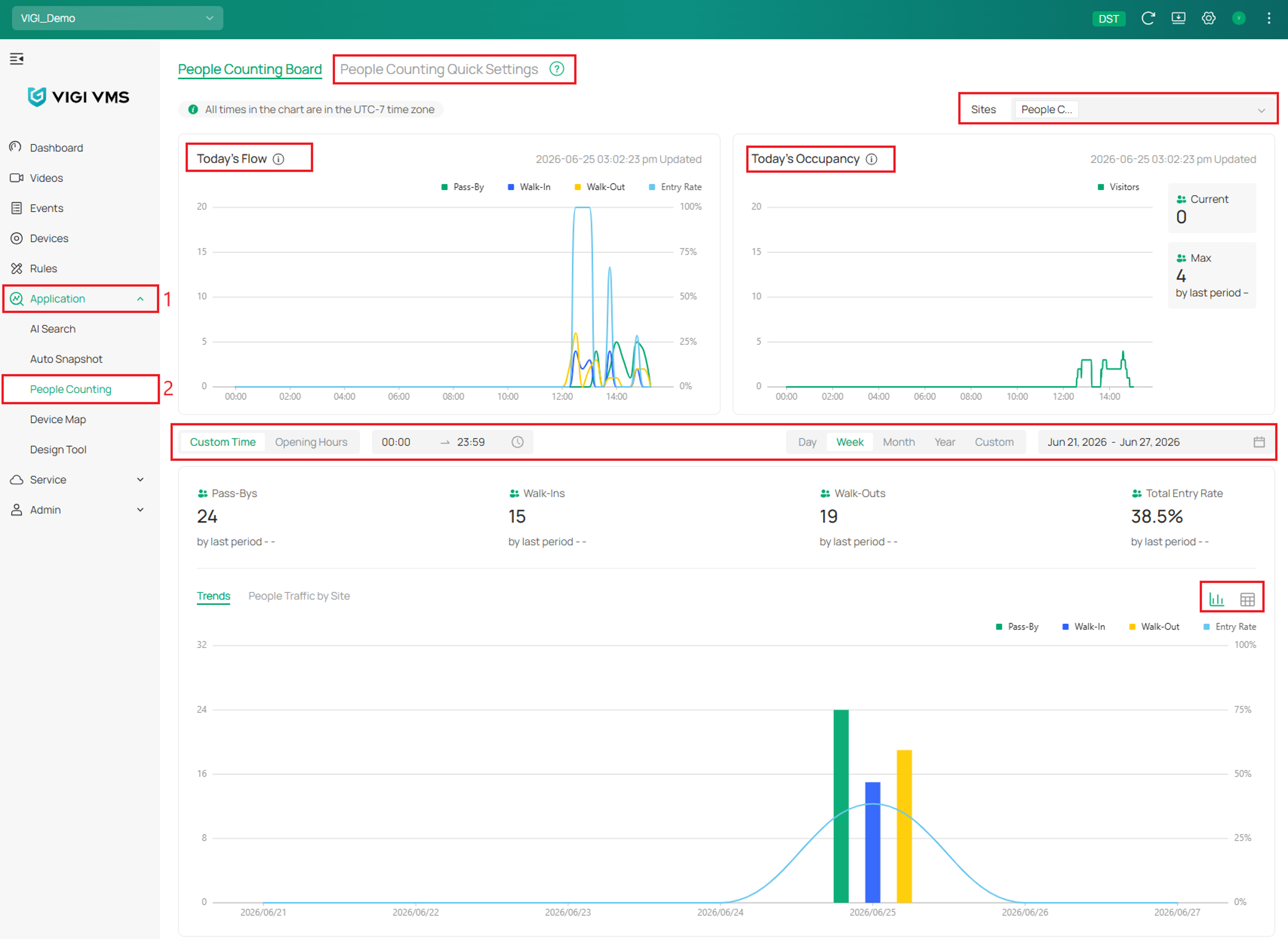Toggle Walk-In legend in Today's Flow
The width and height of the screenshot is (1288, 939).
(x=529, y=187)
